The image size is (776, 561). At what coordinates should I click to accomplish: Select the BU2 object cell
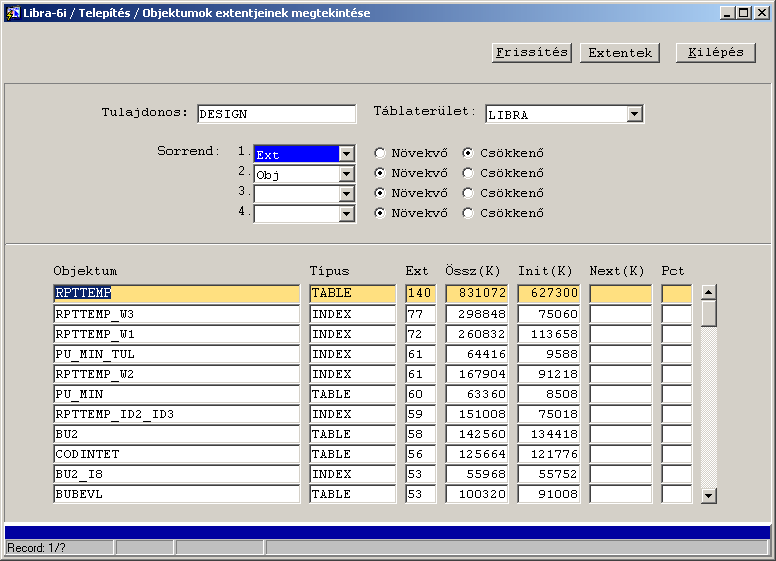pos(177,434)
